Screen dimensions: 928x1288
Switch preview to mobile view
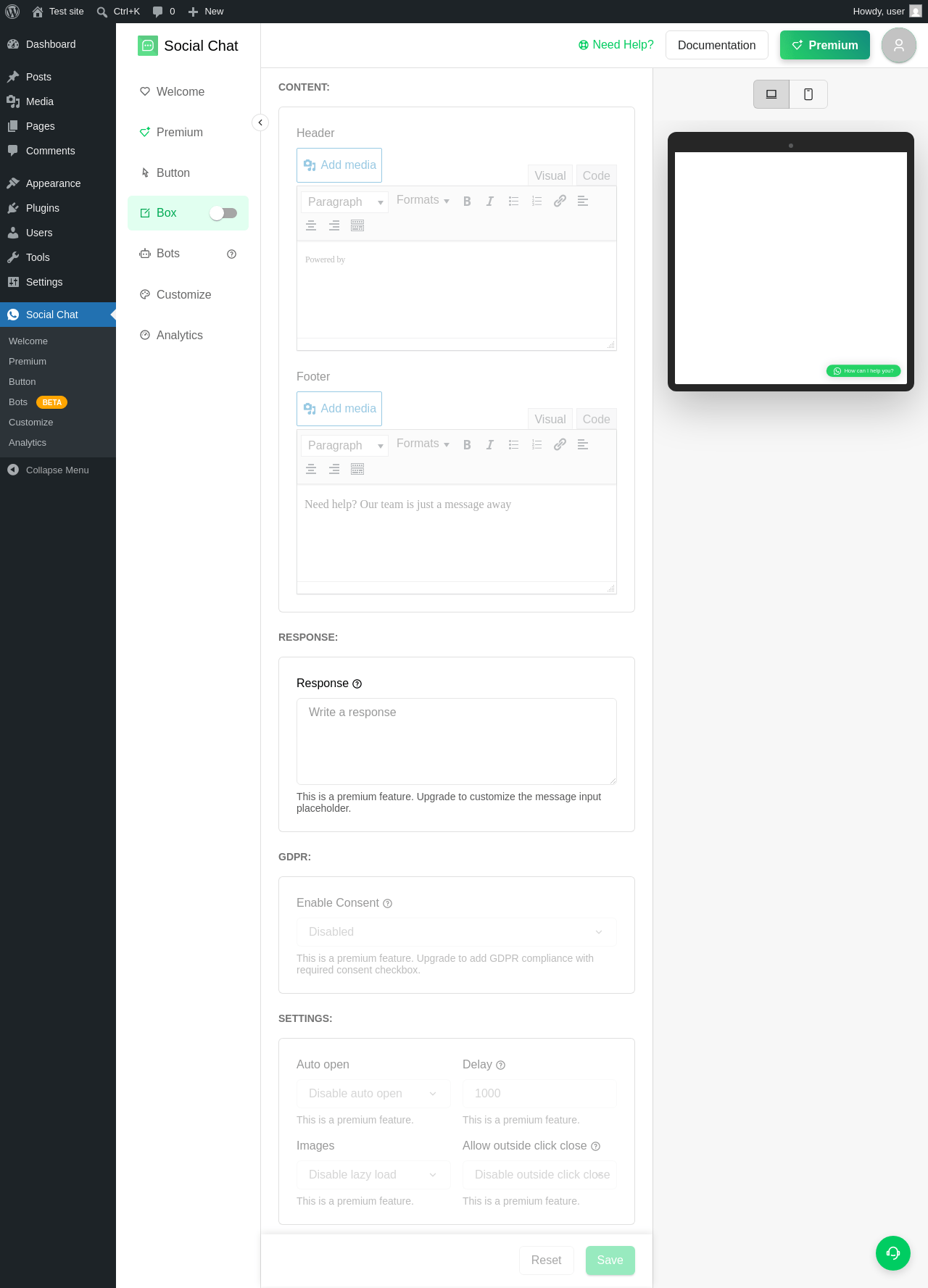[808, 94]
